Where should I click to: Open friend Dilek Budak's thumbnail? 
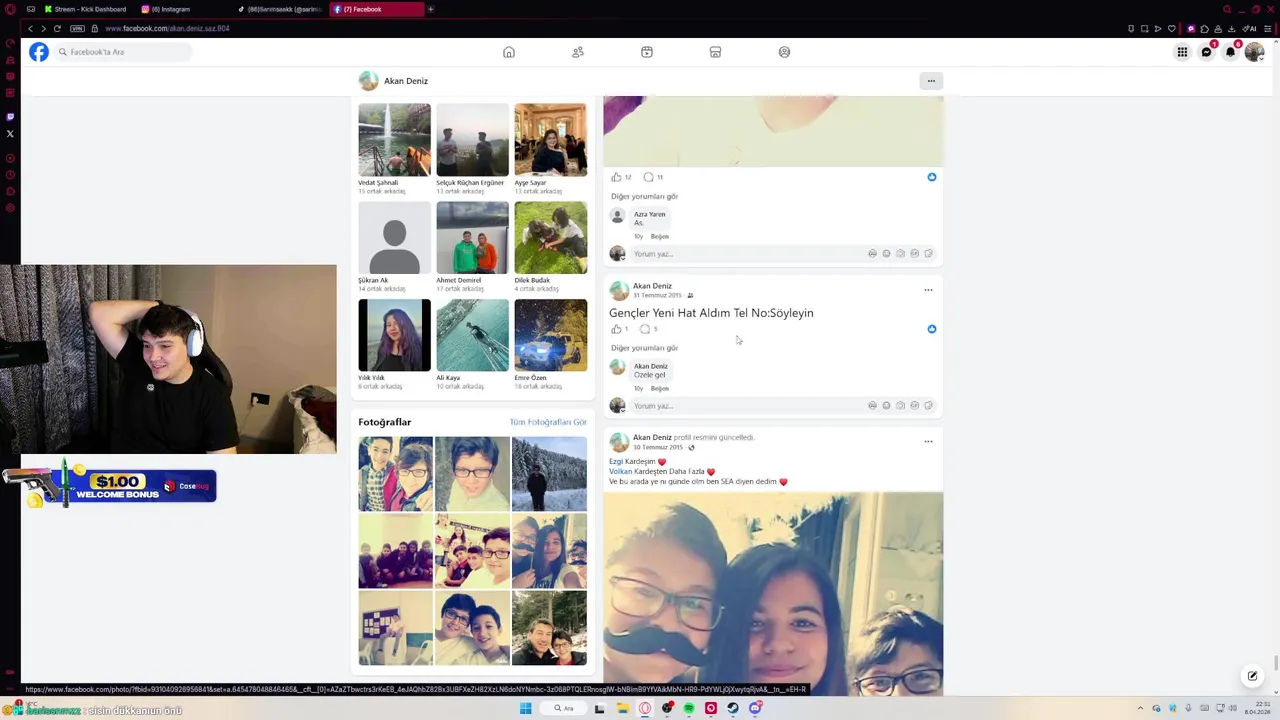tap(550, 237)
